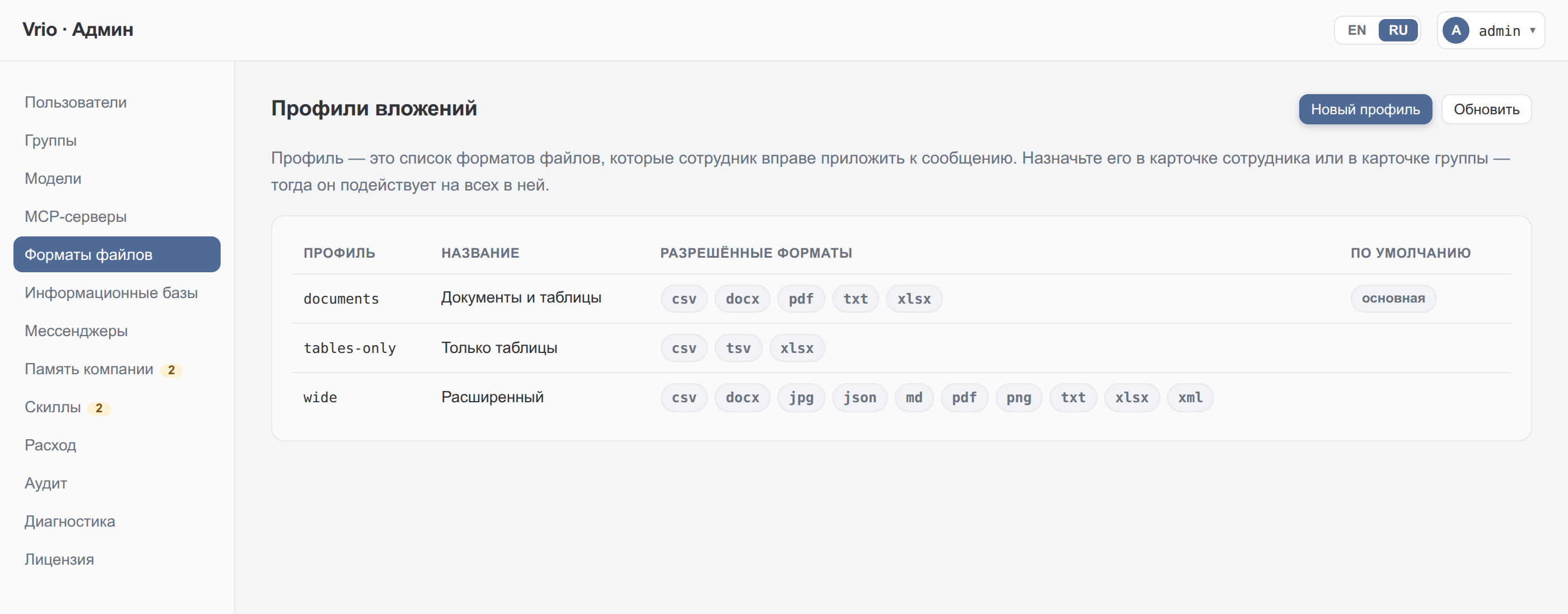The image size is (1568, 614).
Task: Click txt chip in wide row
Action: 1073,397
